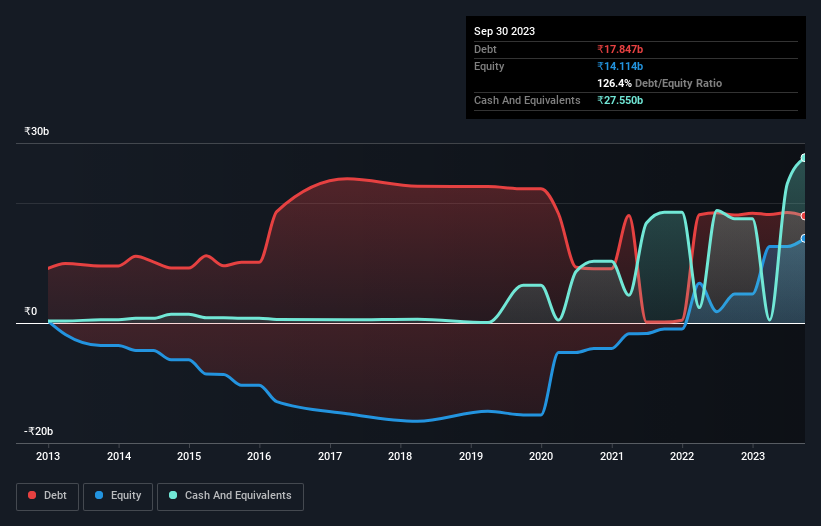The image size is (821, 526).
Task: Click the ₹0 y-axis label
Action: pyautogui.click(x=30, y=311)
